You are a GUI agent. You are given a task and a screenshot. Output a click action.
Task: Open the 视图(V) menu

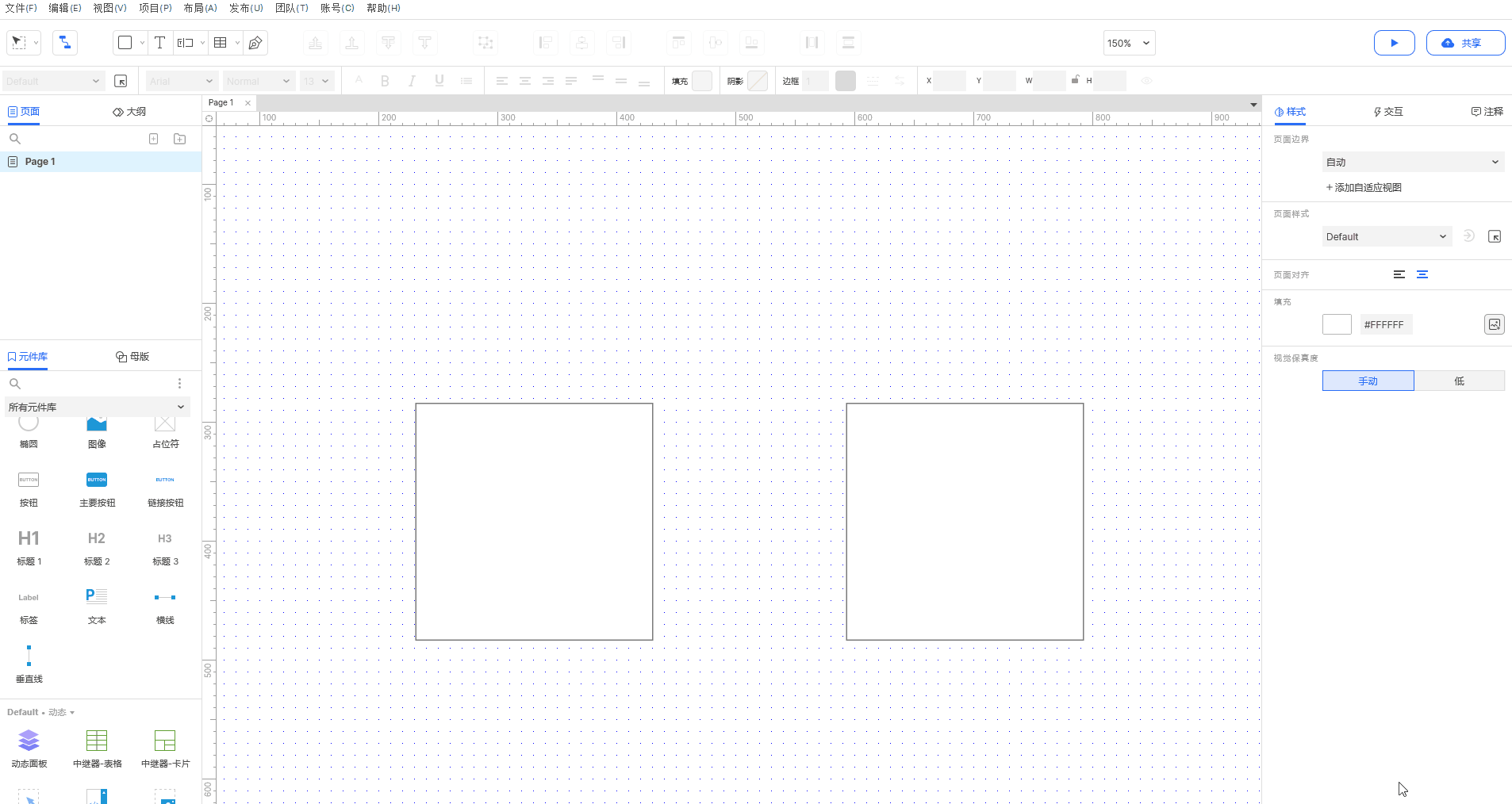pyautogui.click(x=109, y=8)
